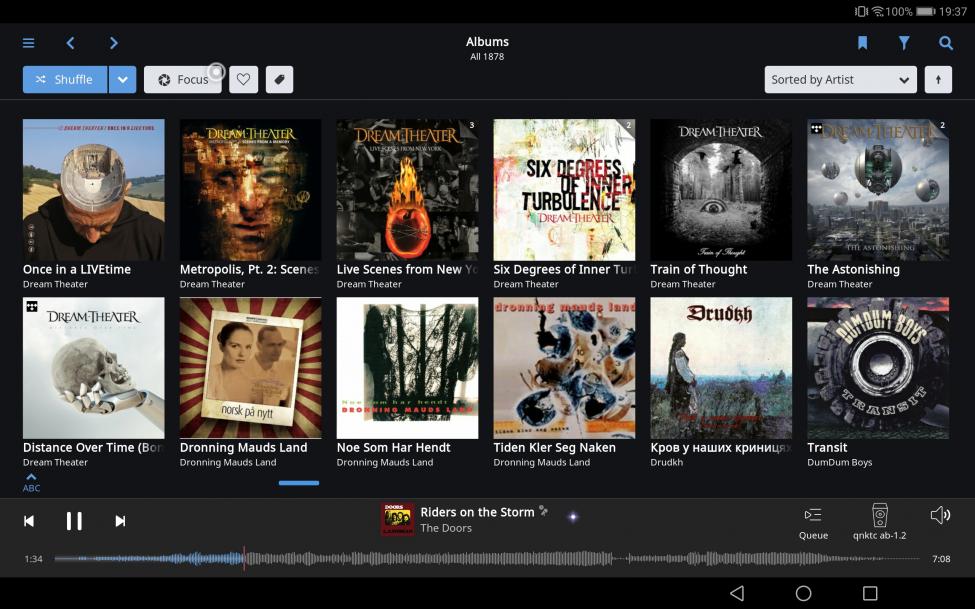Open Android Recent apps square button
Image resolution: width=975 pixels, height=609 pixels.
[871, 593]
